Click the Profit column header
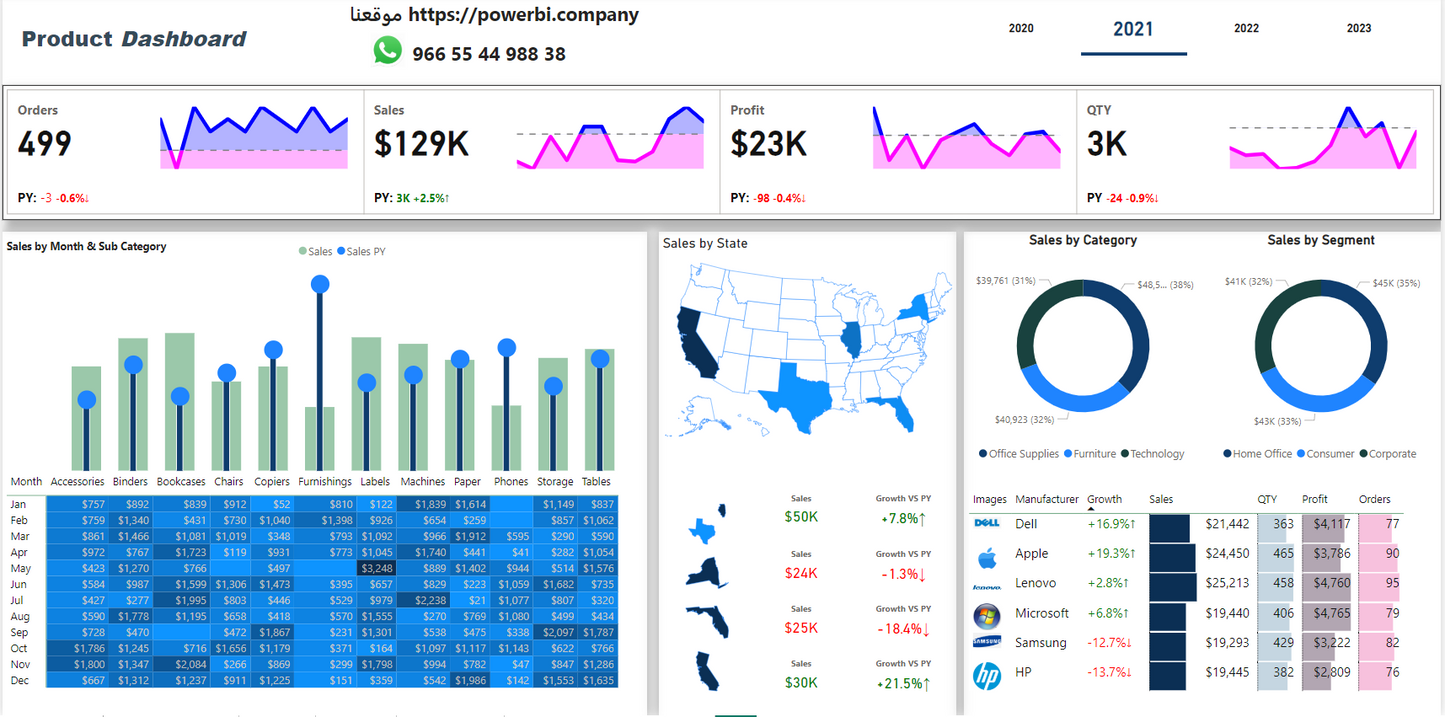1445x717 pixels. click(1315, 499)
